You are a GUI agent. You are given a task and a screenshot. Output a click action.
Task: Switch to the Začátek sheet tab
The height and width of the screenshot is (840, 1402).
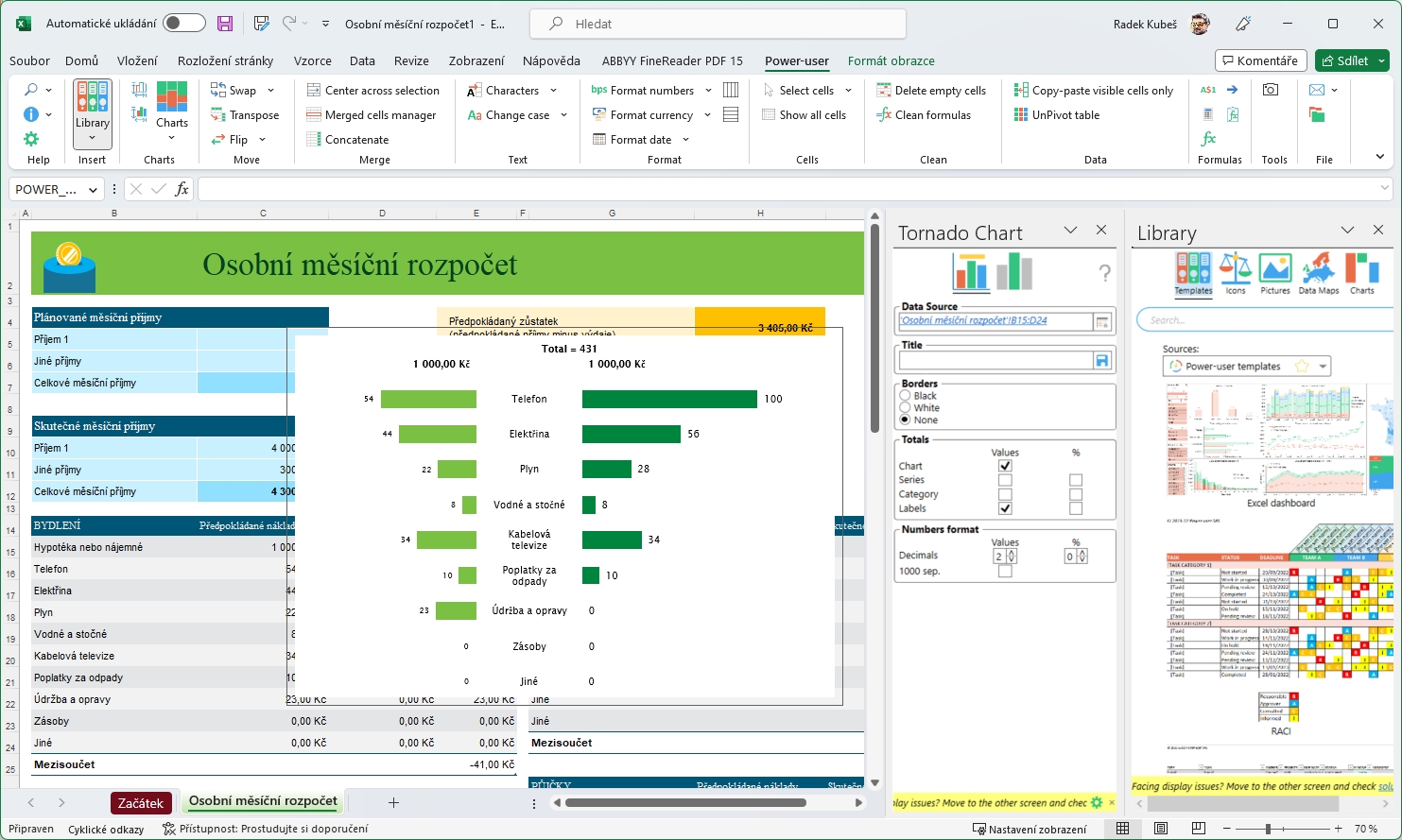(141, 803)
